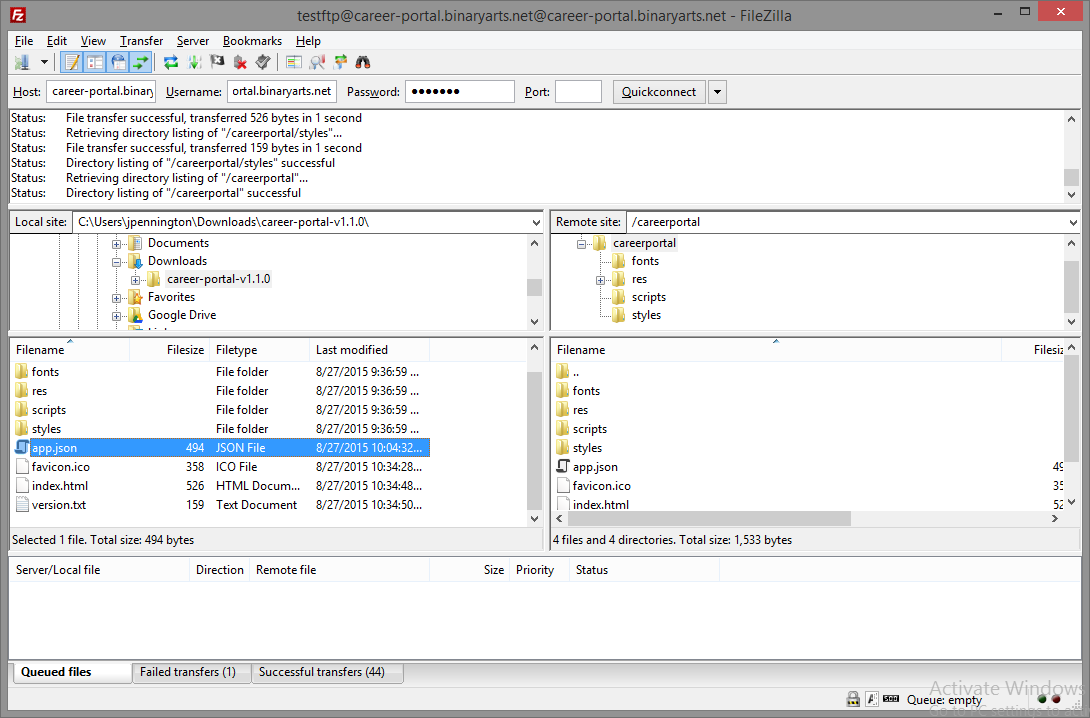Select fonts folder in remote tree

click(644, 261)
